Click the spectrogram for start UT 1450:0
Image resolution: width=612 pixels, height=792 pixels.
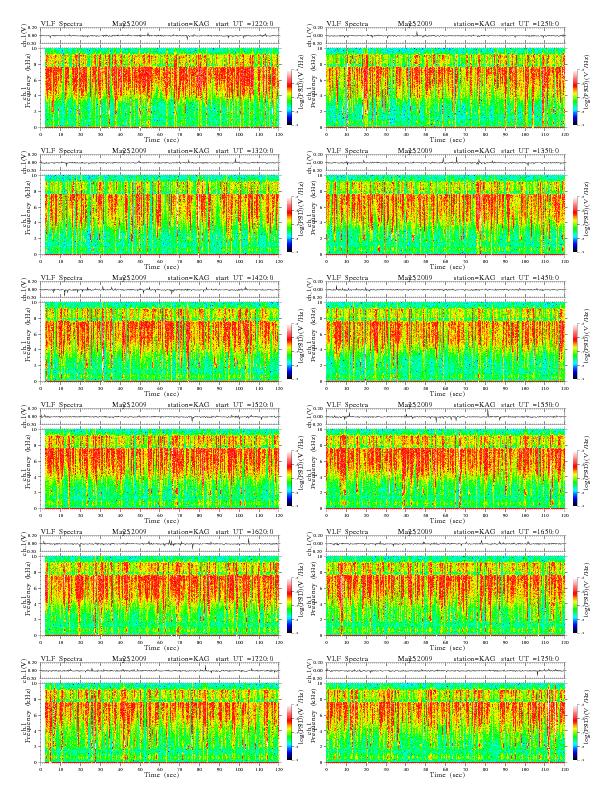pyautogui.click(x=446, y=342)
